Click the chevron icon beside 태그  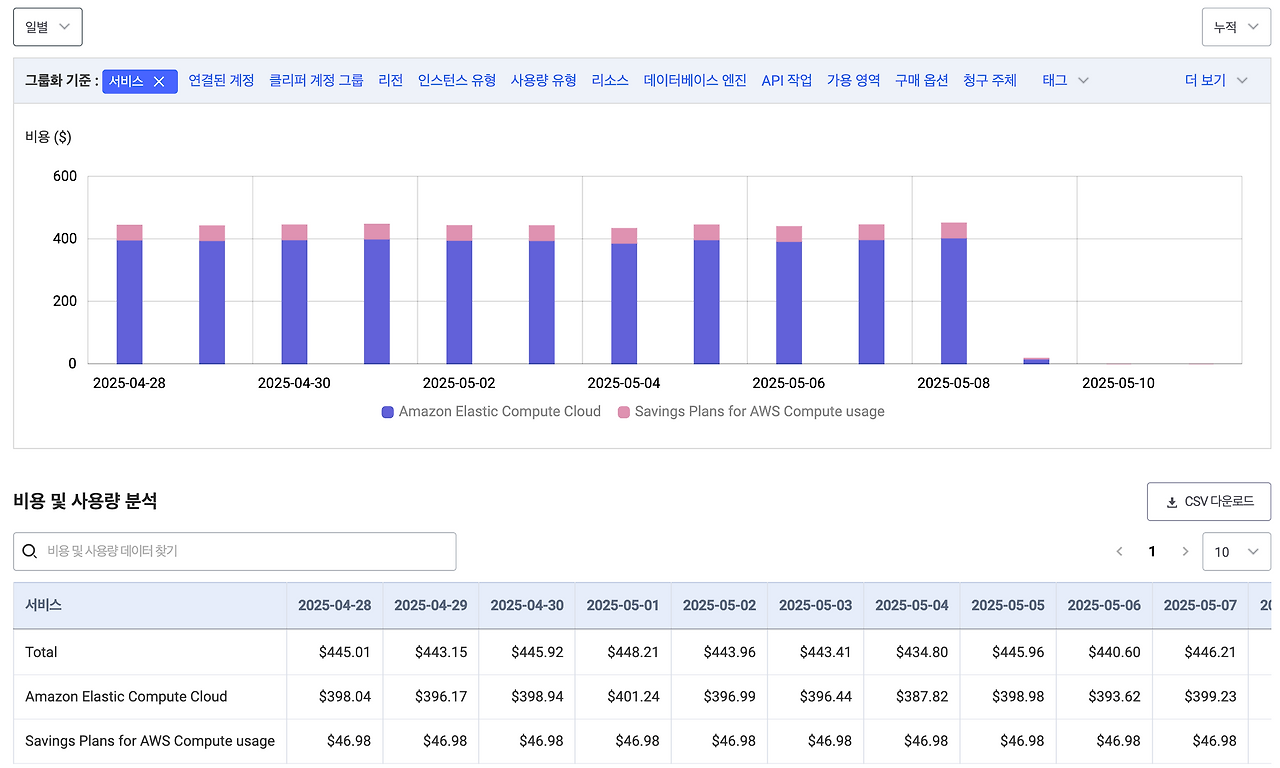click(1082, 80)
